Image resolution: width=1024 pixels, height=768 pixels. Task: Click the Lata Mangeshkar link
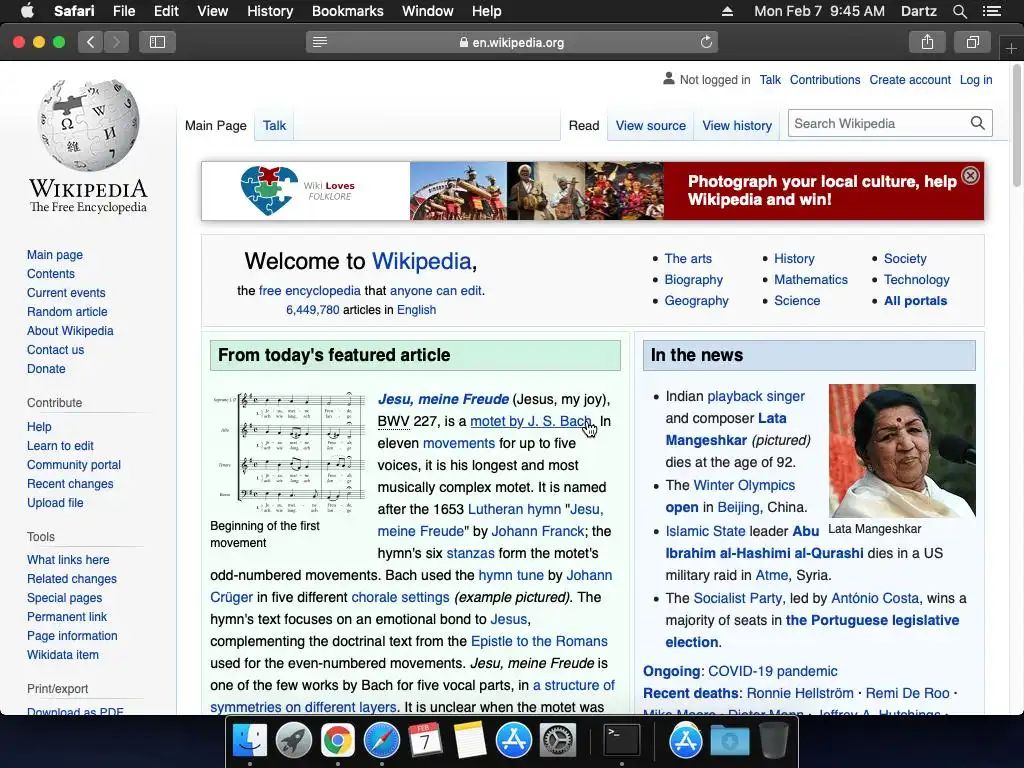(x=726, y=429)
